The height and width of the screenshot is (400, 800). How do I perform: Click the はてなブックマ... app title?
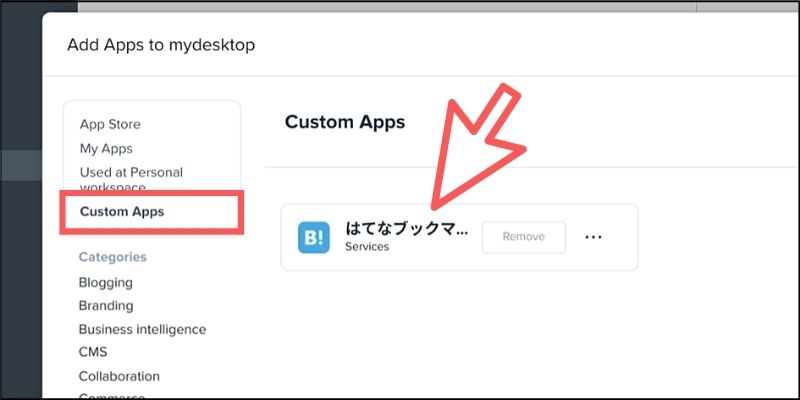click(407, 229)
